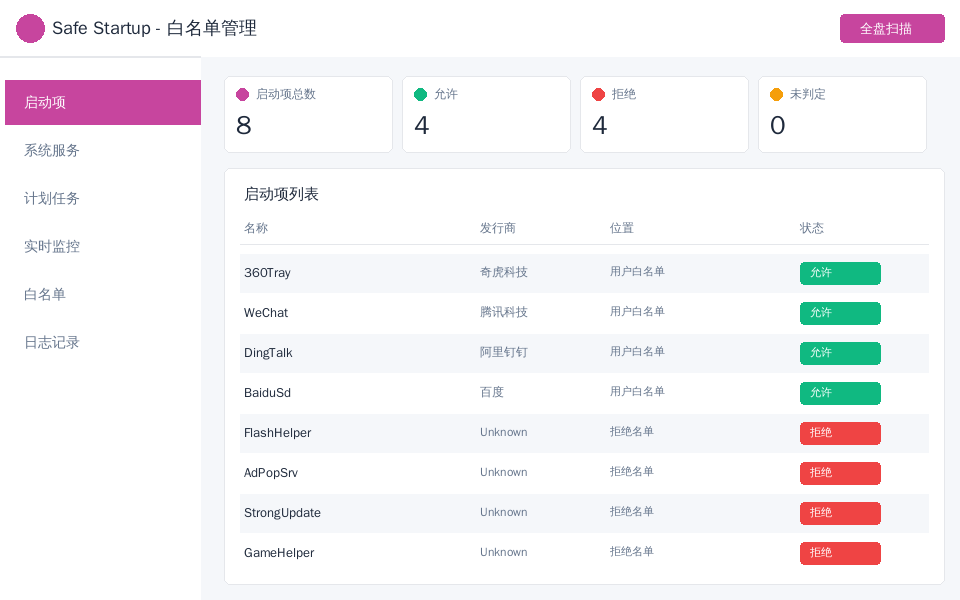Image resolution: width=960 pixels, height=600 pixels.
Task: Click 用户白名单 in the WeChat row
Action: point(637,312)
